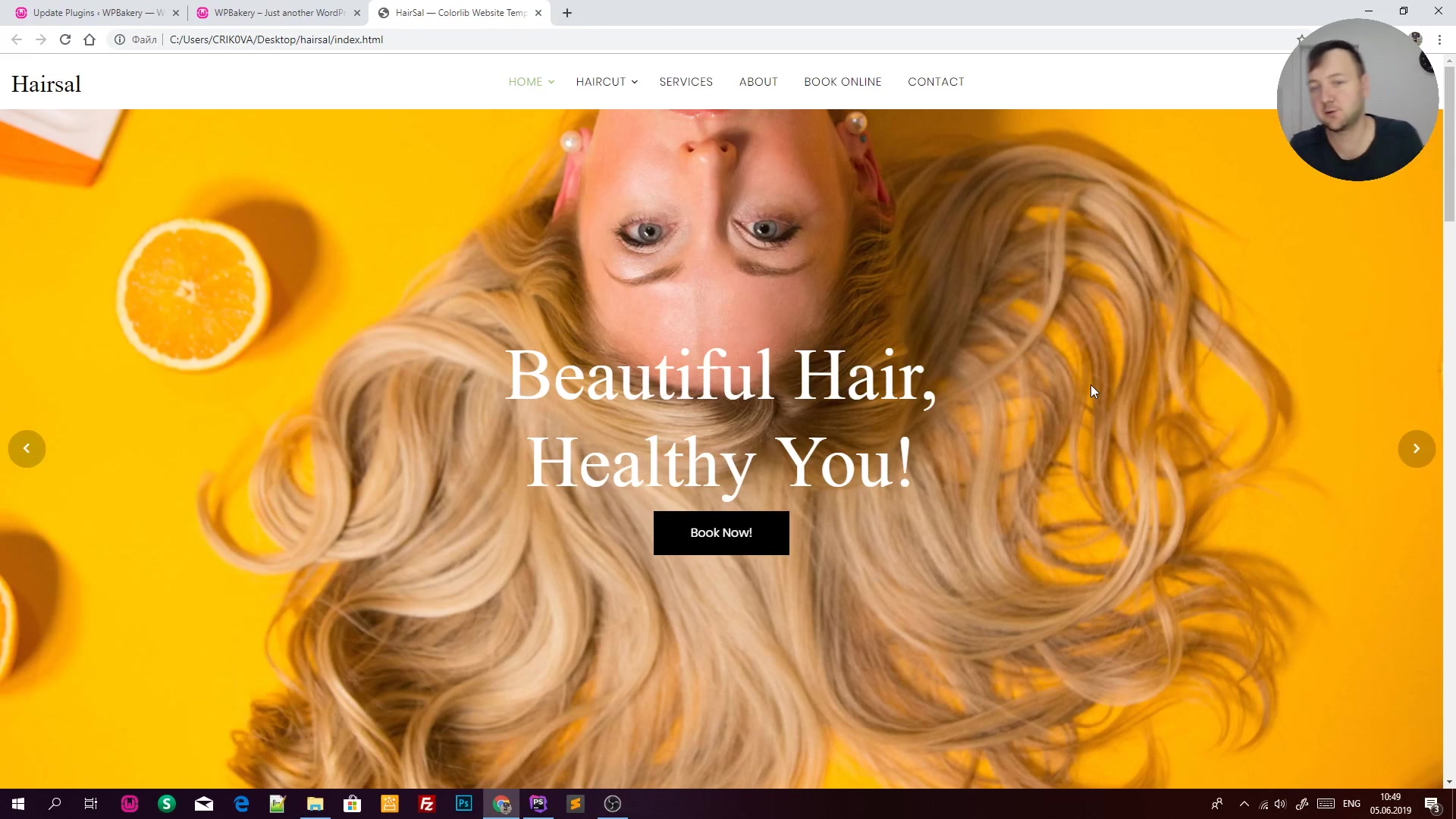
Task: Go to previous slide in hero carousel
Action: [27, 449]
